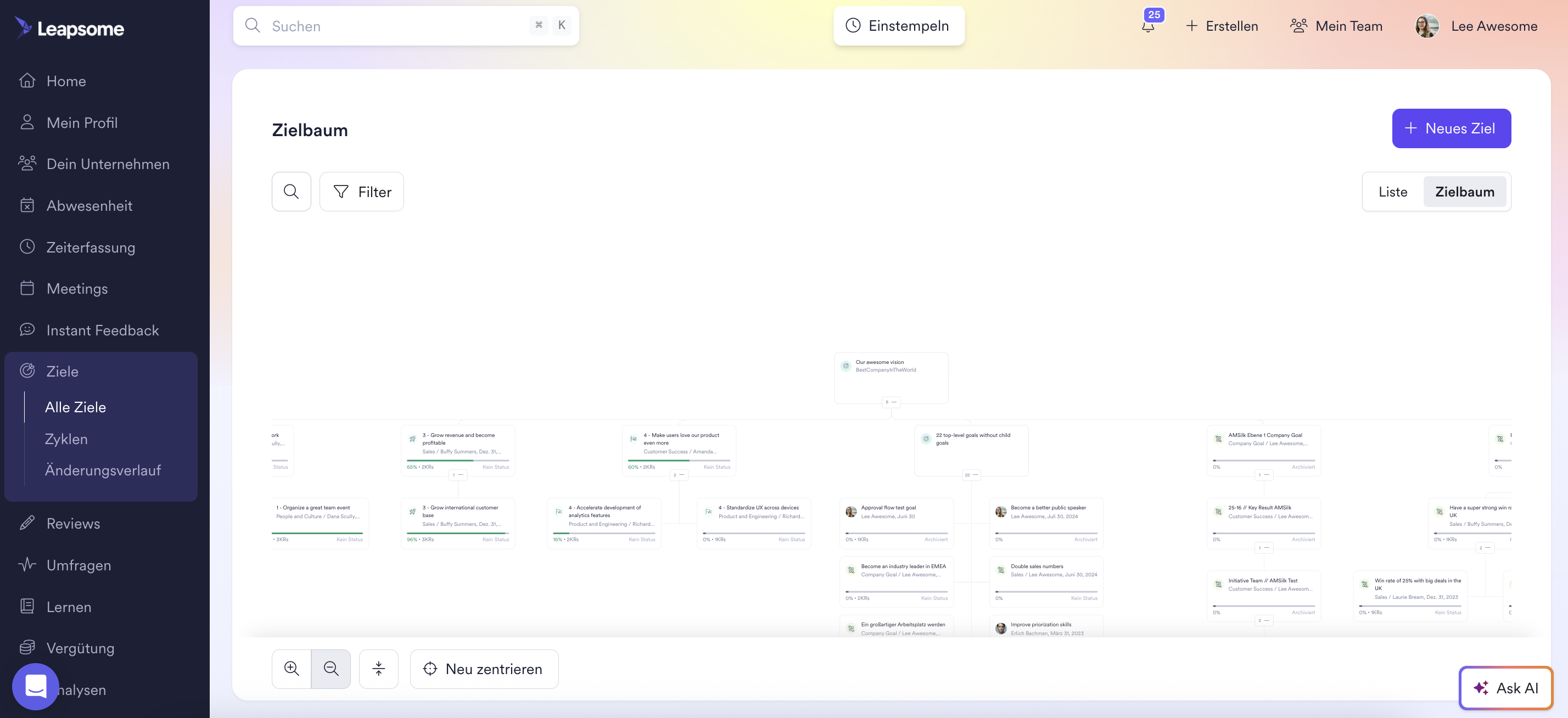Go to Änderungsverlauf in sidebar
This screenshot has width=1568, height=718.
[103, 470]
